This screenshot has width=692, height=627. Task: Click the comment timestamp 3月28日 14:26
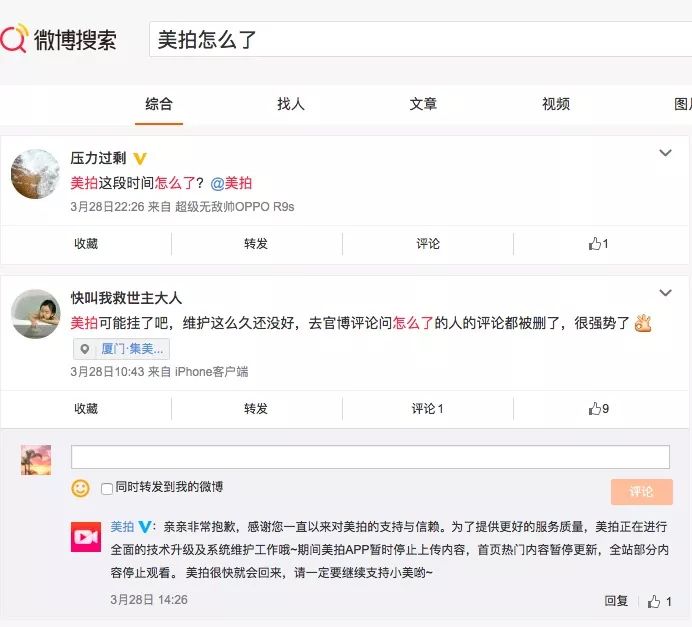click(149, 600)
